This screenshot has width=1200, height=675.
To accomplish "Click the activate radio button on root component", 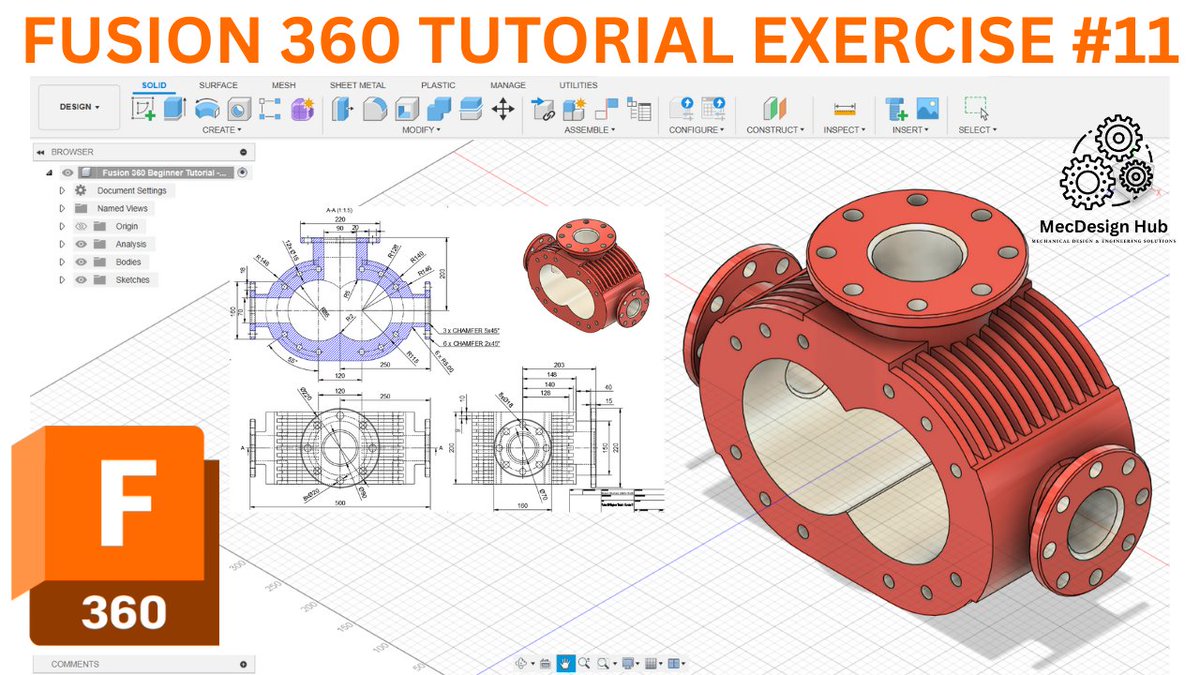I will tap(243, 173).
